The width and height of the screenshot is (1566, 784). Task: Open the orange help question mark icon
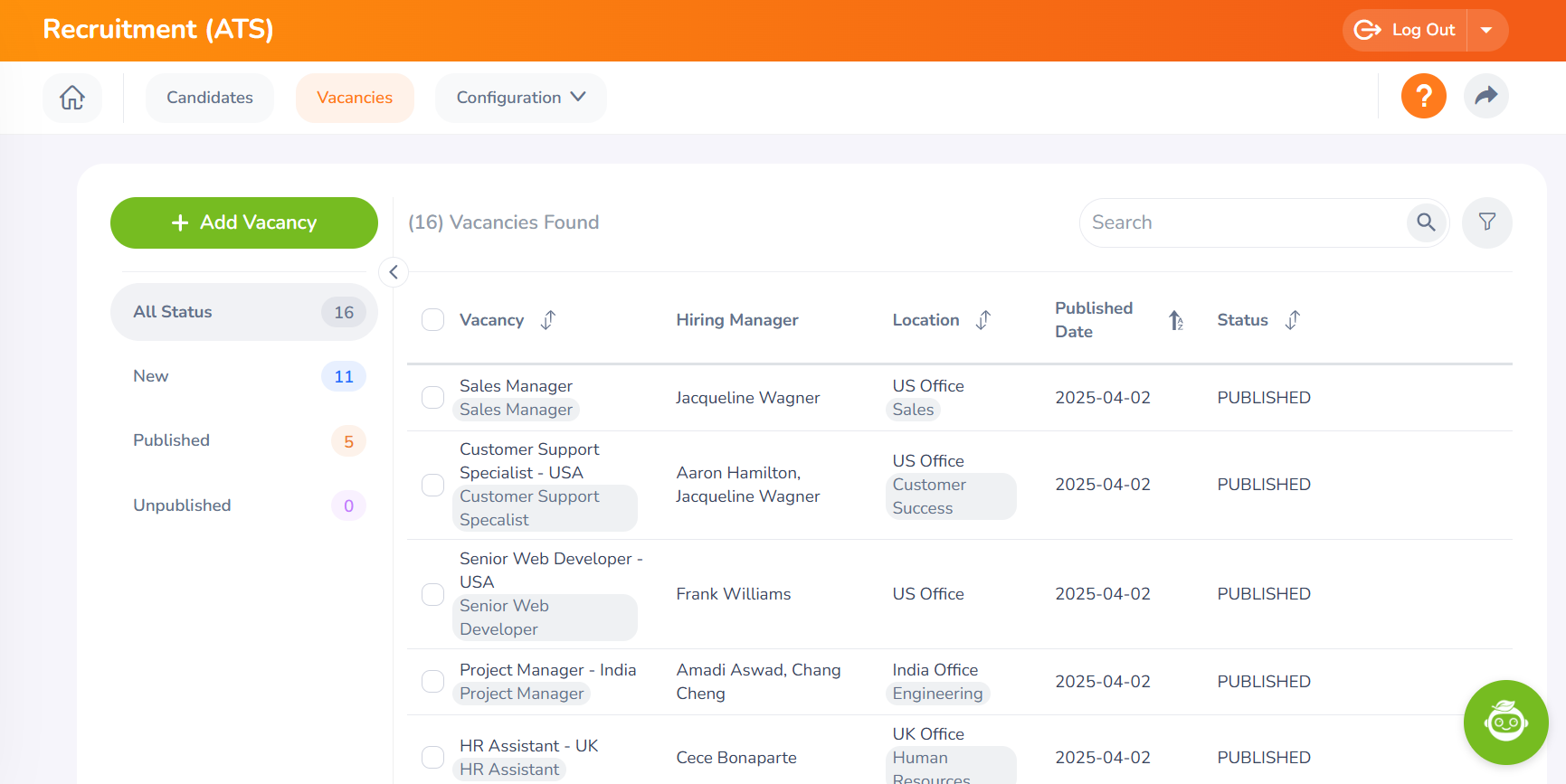click(x=1423, y=96)
